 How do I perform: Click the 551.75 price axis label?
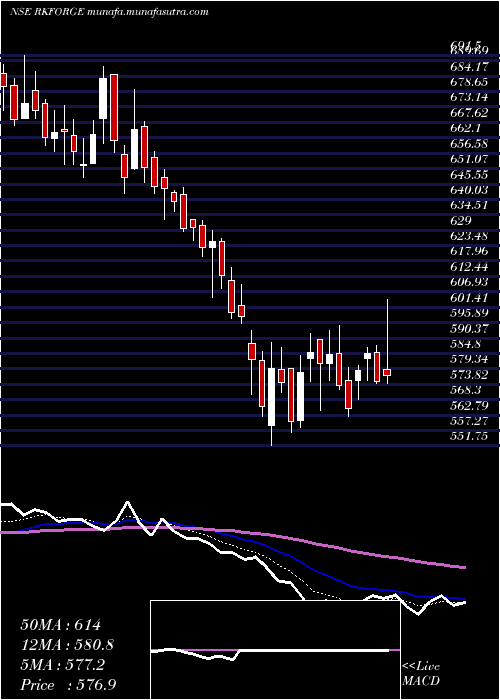(x=469, y=436)
